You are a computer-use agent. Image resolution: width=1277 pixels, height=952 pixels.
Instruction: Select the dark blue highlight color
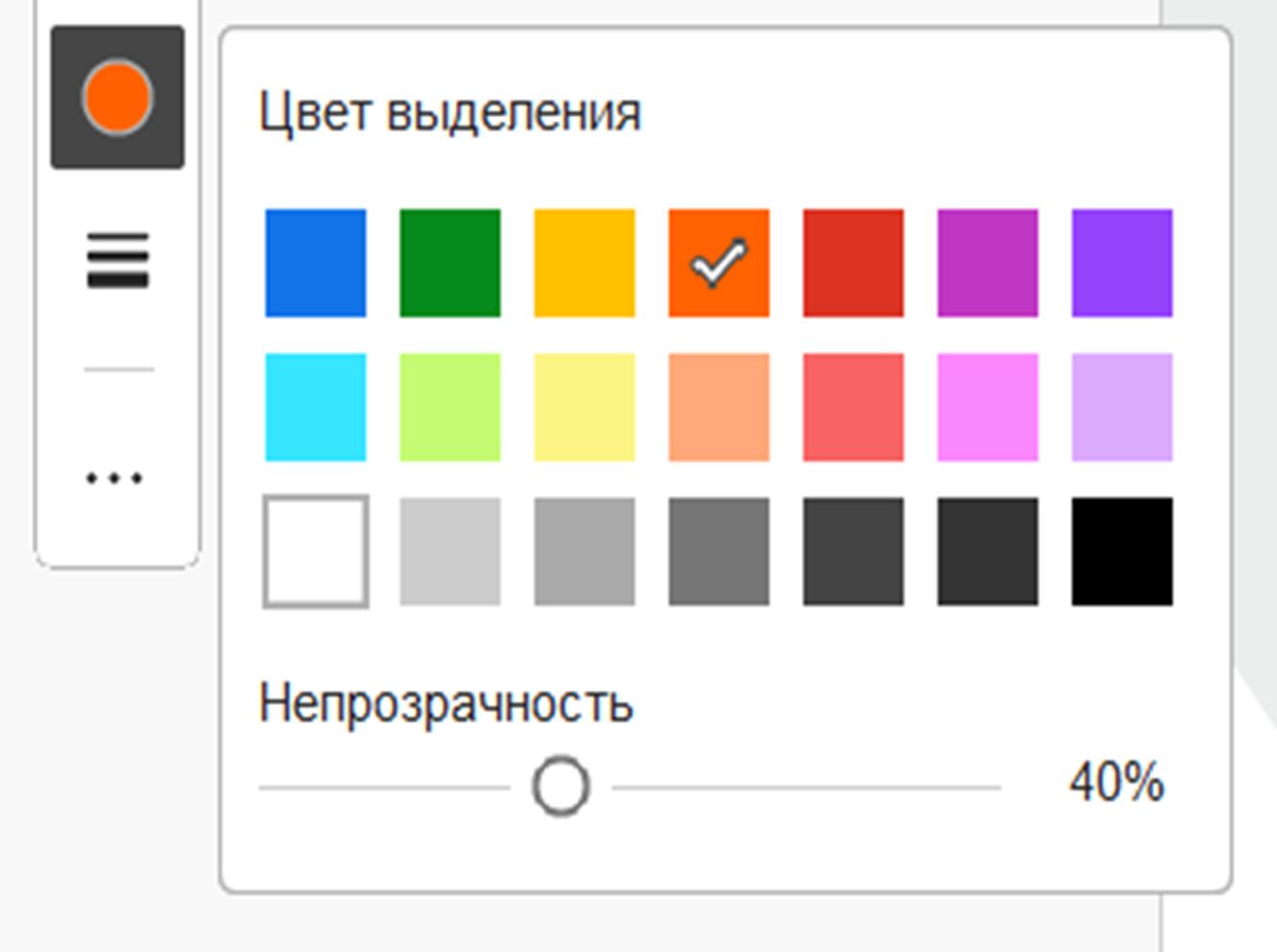pyautogui.click(x=315, y=263)
